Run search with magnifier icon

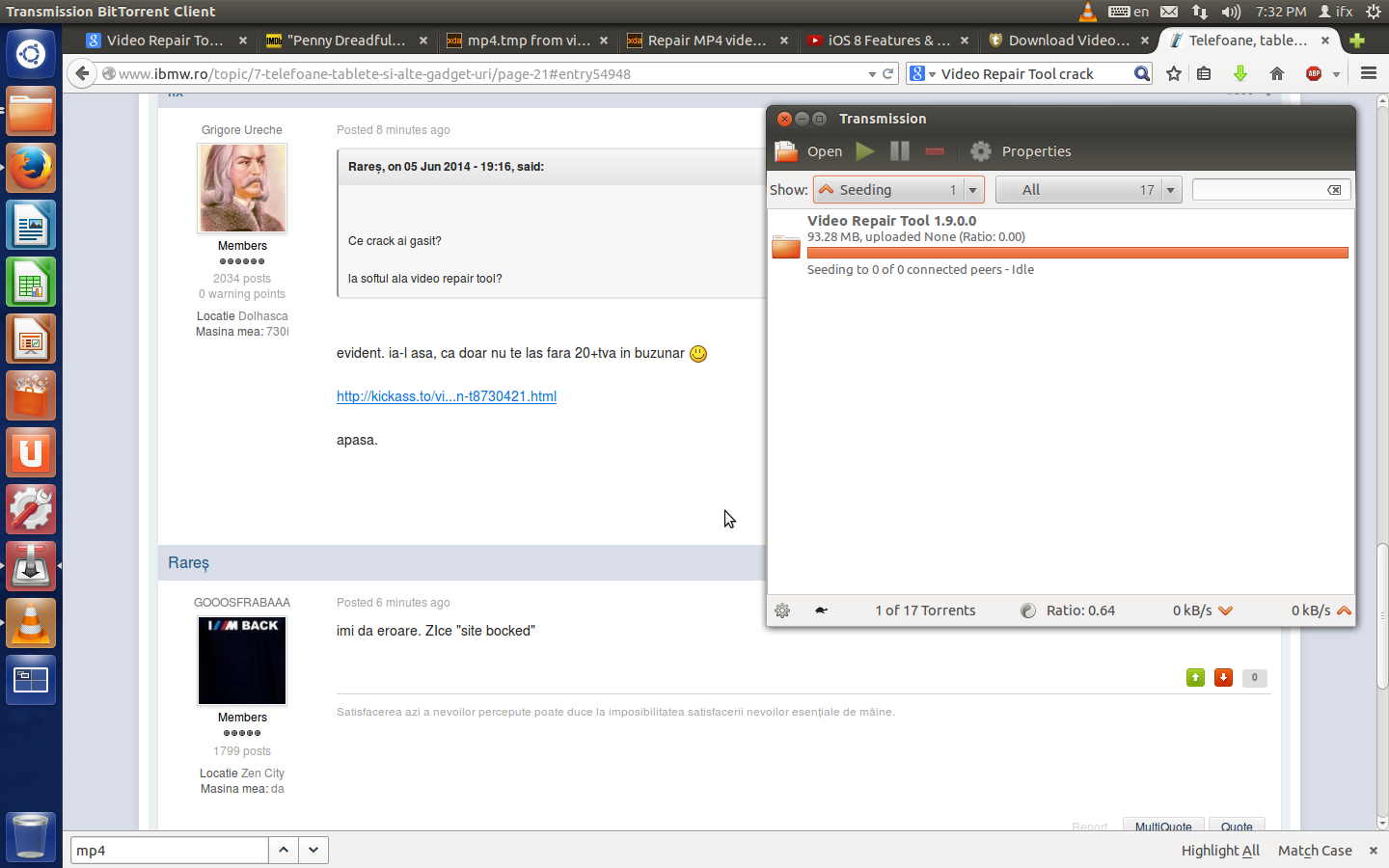tap(1142, 73)
